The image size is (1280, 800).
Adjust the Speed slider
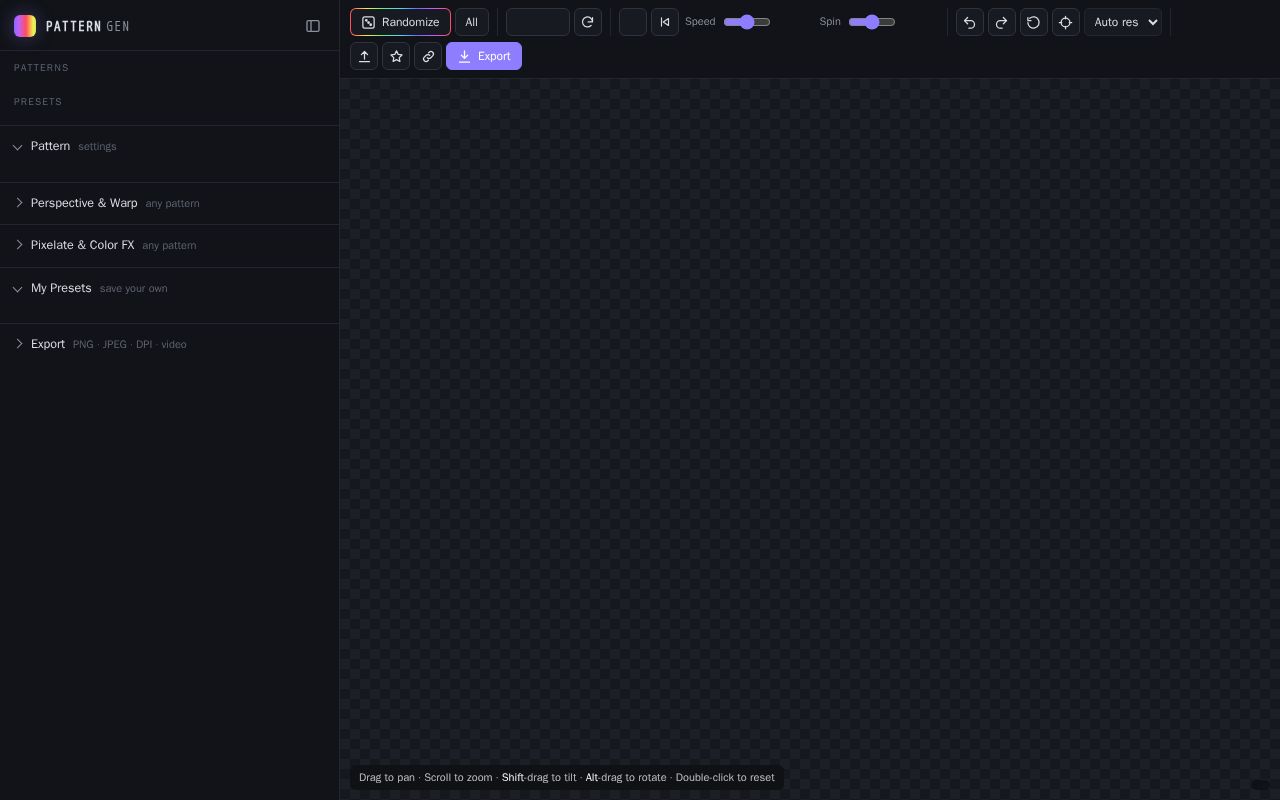747,22
